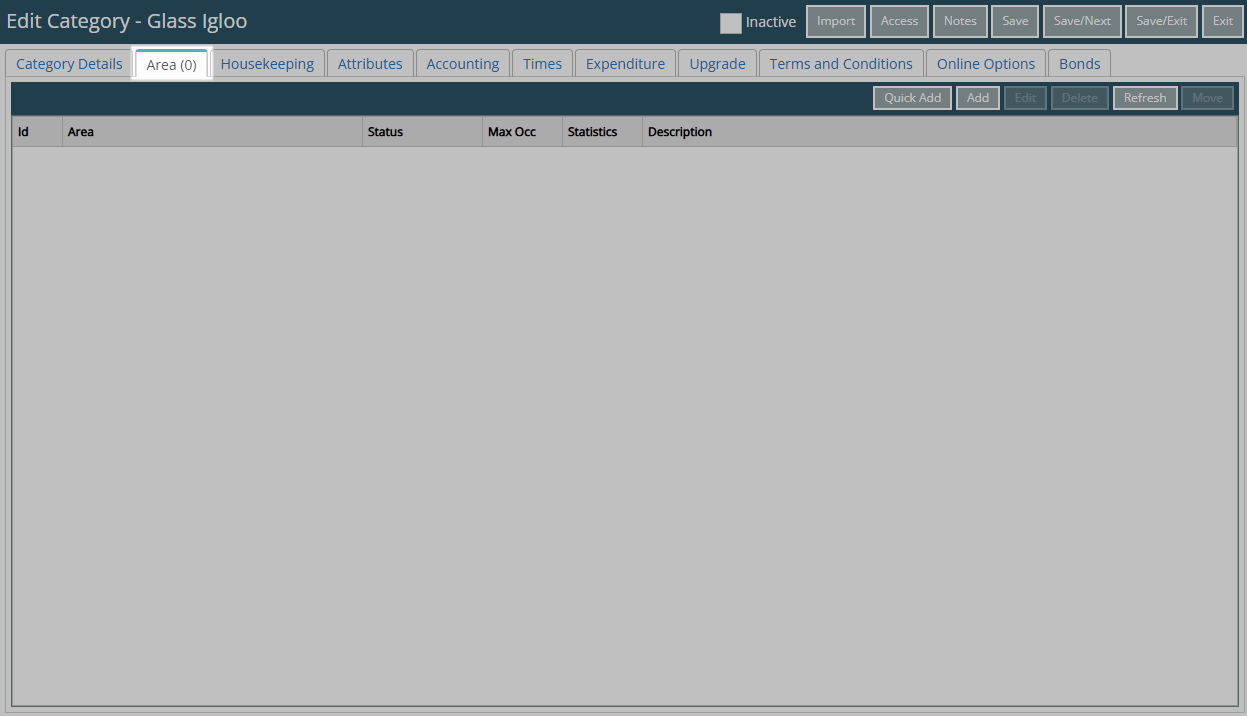Open the Housekeeping tab
The width and height of the screenshot is (1247, 716).
coord(267,64)
